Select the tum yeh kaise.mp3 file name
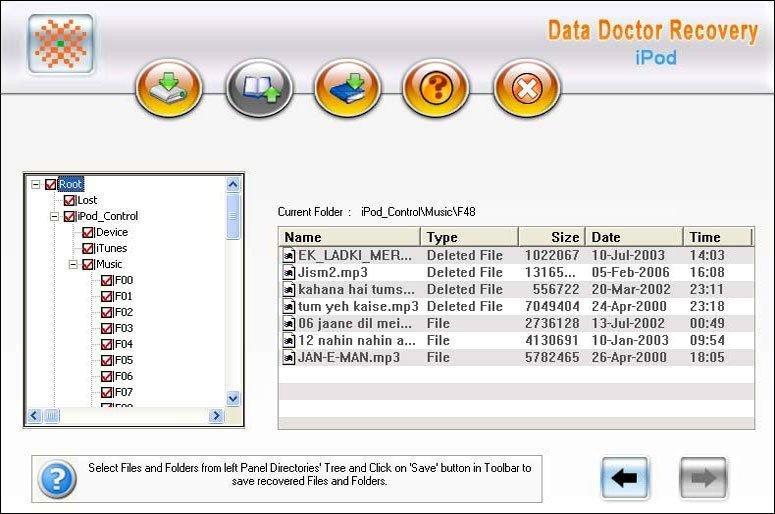775x514 pixels. pyautogui.click(x=358, y=306)
